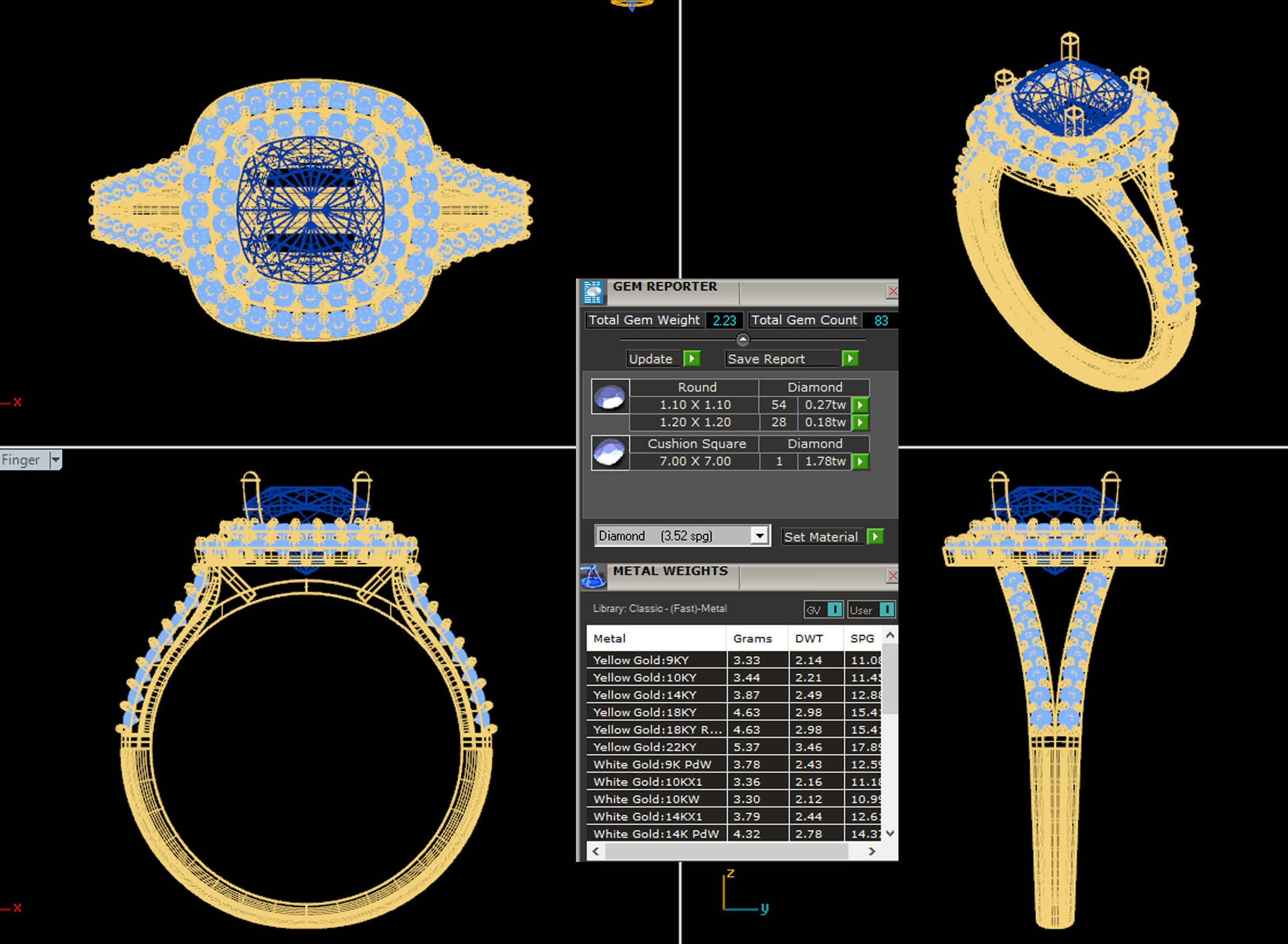
Task: Click green arrow for 7.00 X 7.00 row
Action: (x=860, y=462)
